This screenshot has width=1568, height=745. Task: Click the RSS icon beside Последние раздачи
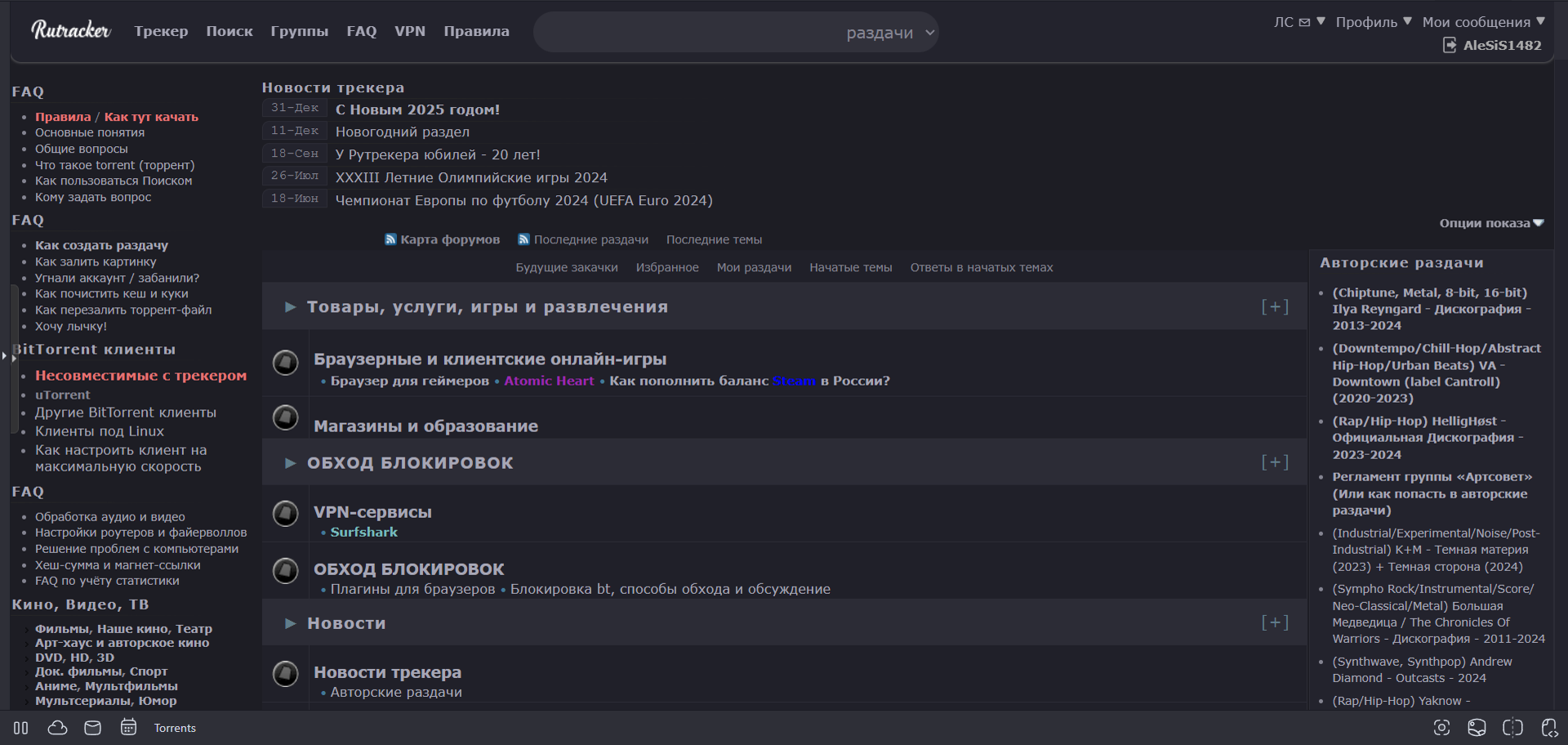tap(523, 239)
